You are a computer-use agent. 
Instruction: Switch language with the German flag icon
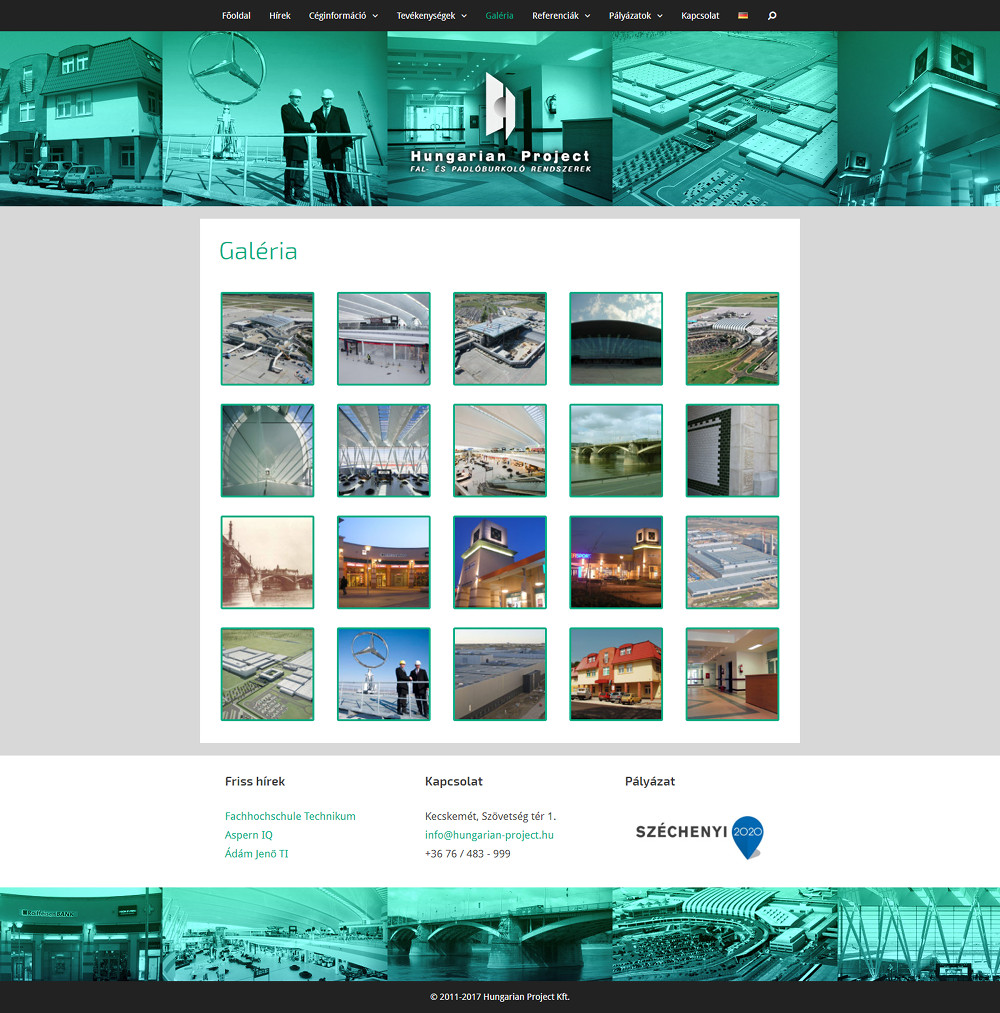743,16
